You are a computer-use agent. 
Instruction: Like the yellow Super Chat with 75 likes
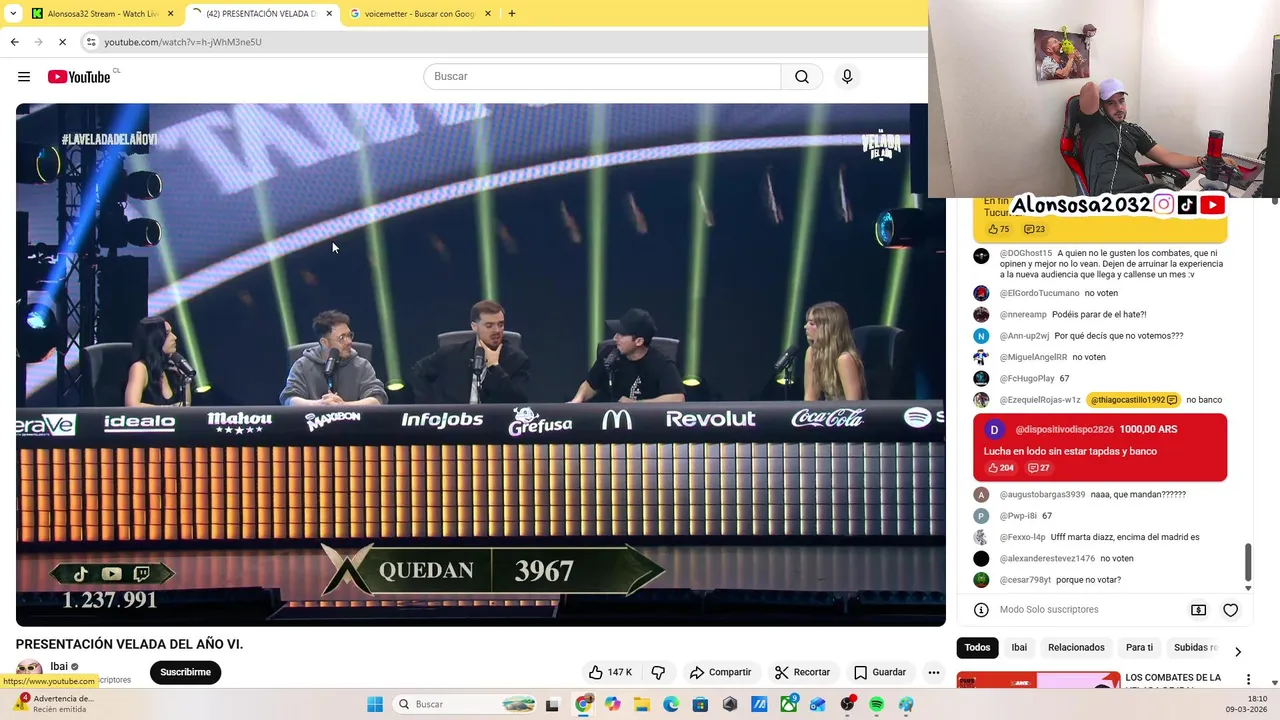(998, 229)
